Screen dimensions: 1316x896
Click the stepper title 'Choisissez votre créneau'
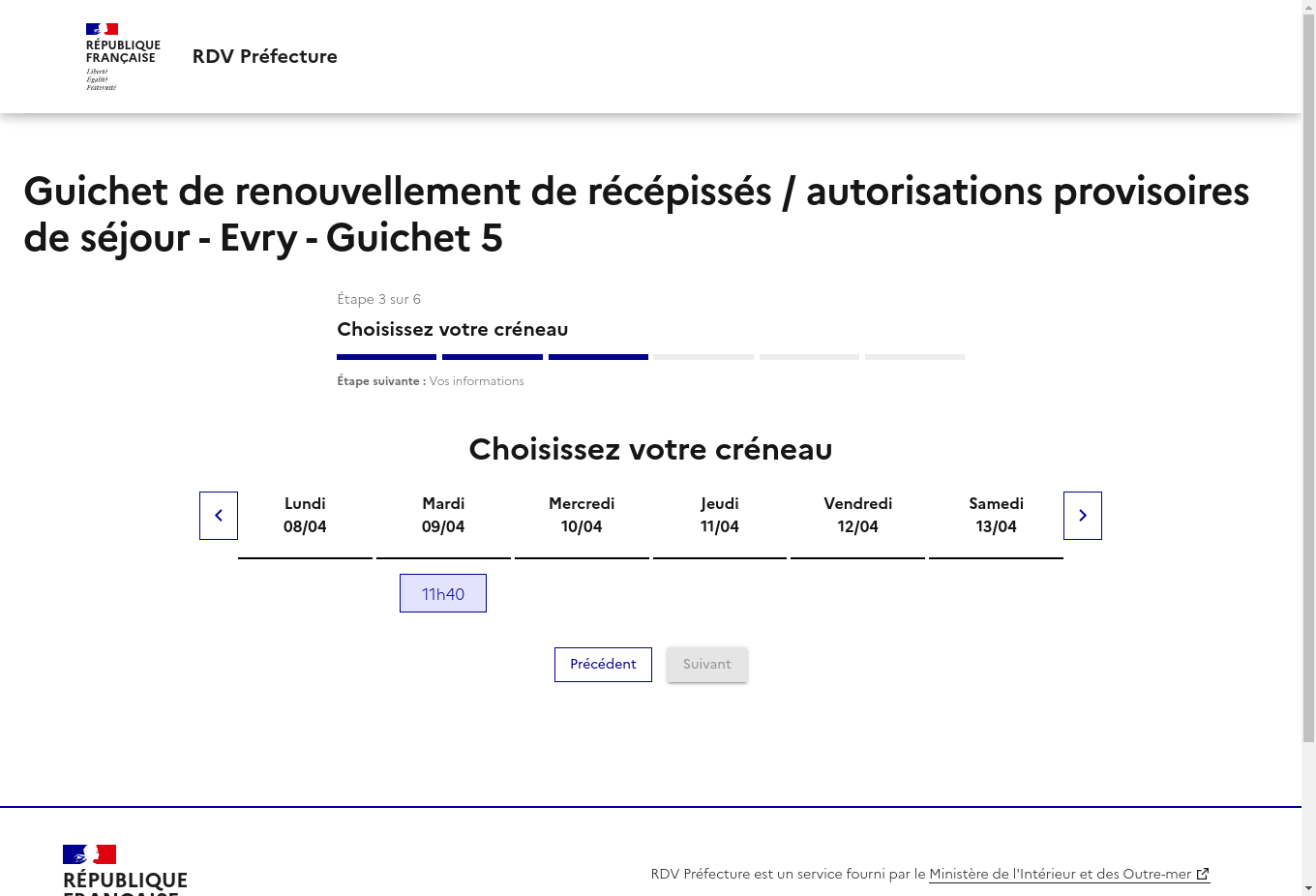pyautogui.click(x=452, y=329)
